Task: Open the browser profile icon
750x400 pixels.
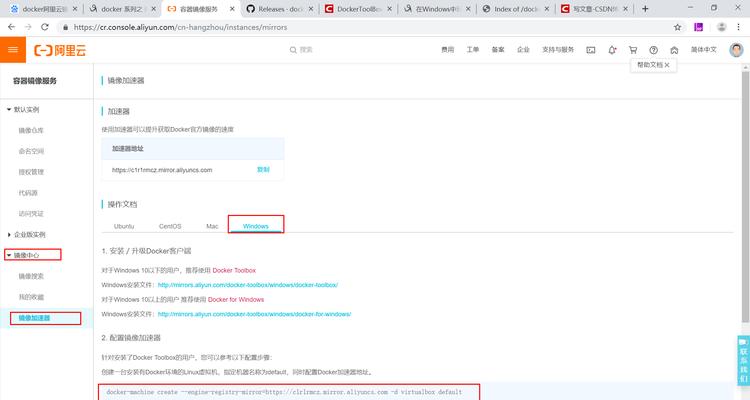Action: (x=721, y=27)
